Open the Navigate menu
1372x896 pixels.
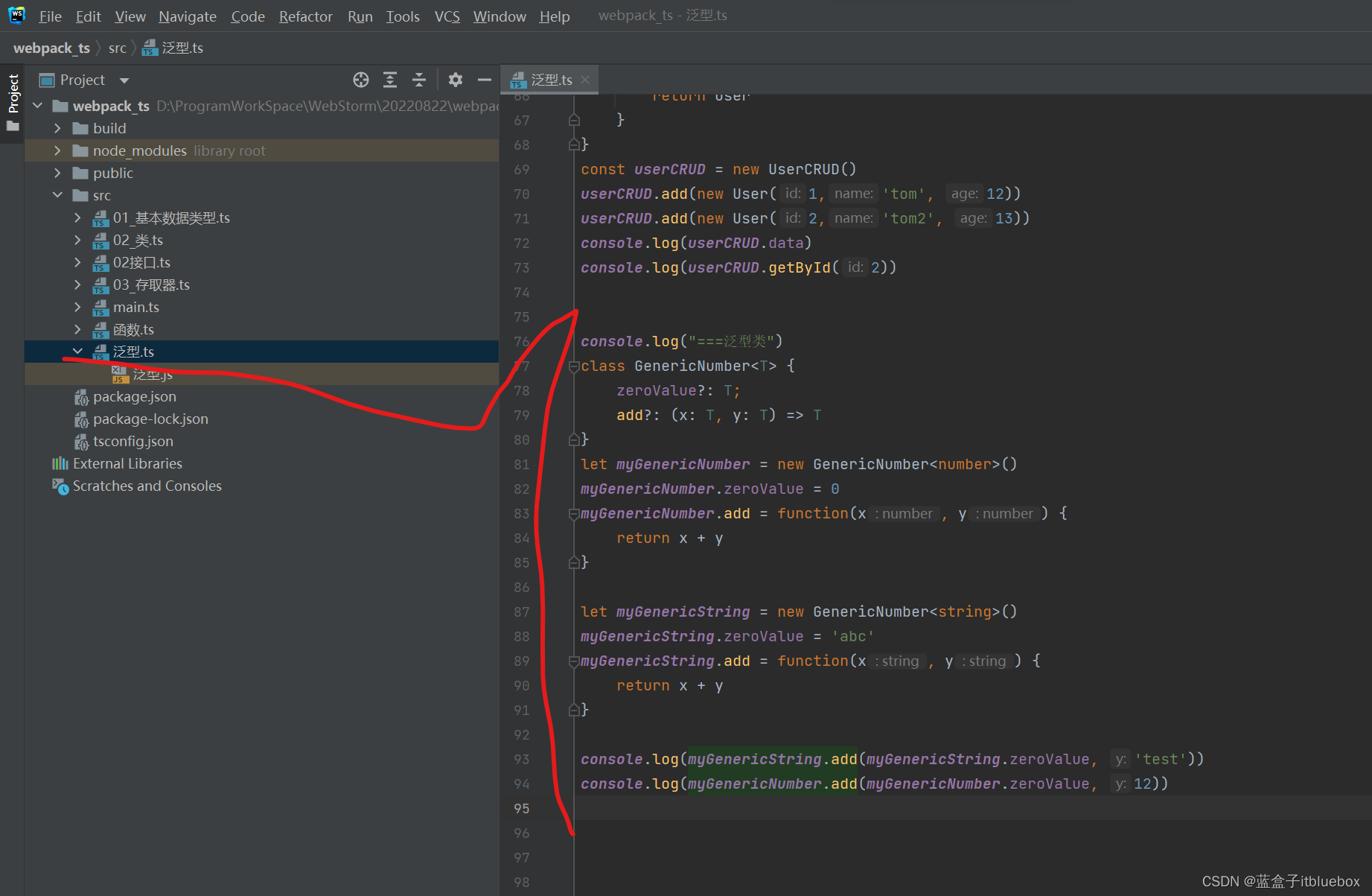(x=188, y=16)
